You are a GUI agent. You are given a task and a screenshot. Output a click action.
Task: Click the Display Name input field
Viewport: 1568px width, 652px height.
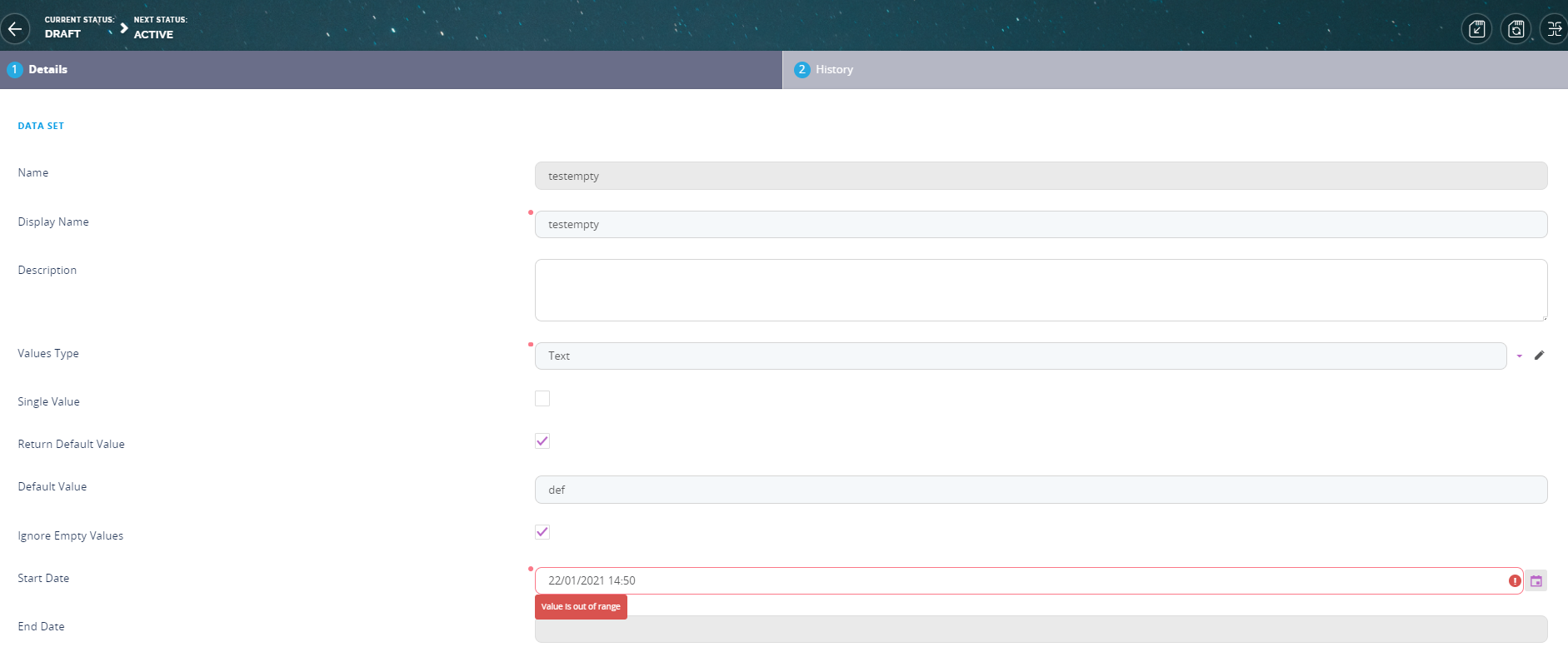click(1041, 225)
